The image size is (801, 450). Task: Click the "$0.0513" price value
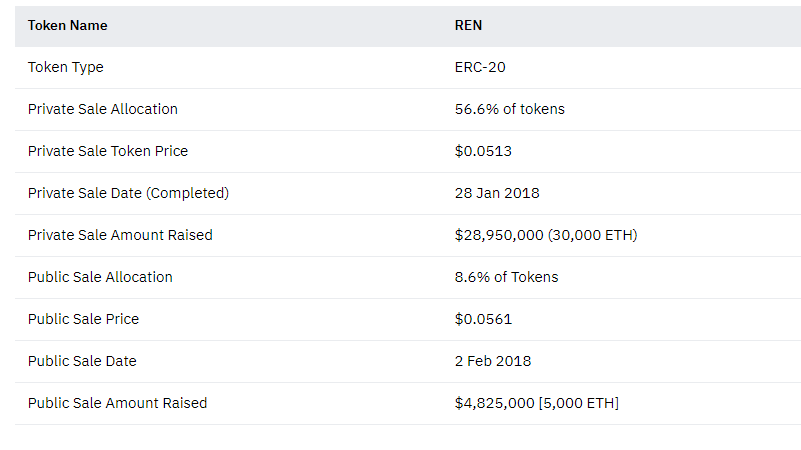[x=483, y=151]
